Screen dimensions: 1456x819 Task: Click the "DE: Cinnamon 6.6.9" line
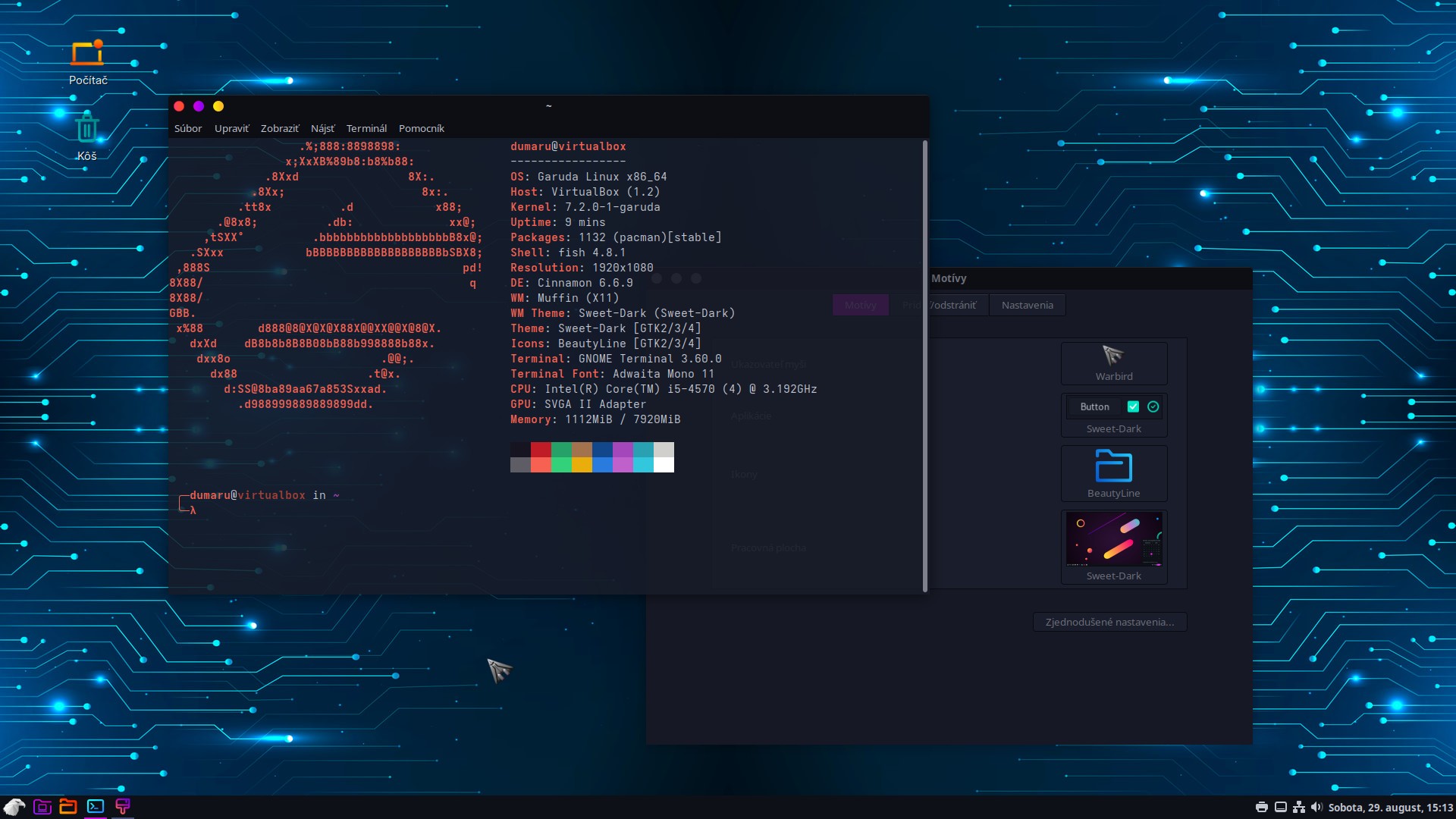click(571, 283)
